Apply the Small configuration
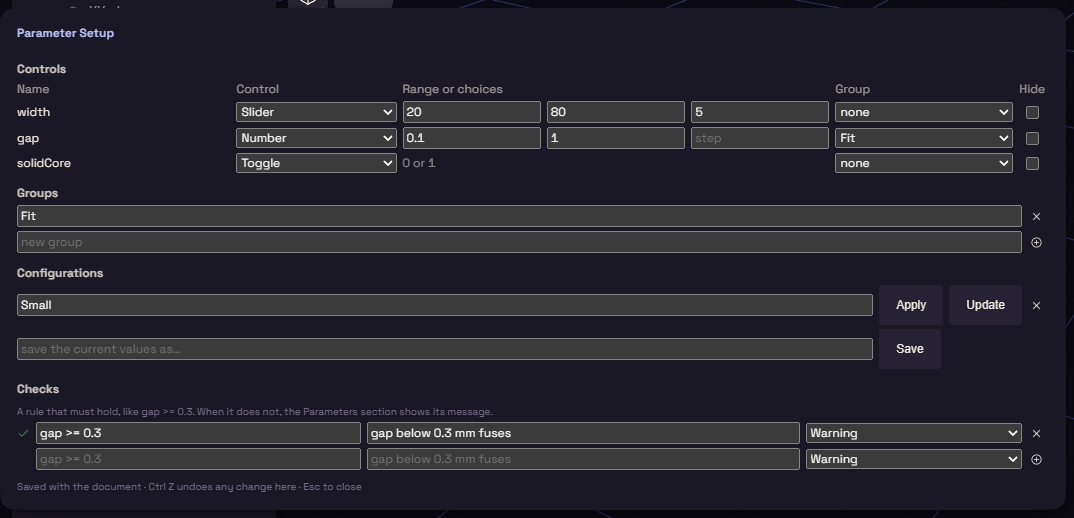1074x518 pixels. tap(910, 305)
